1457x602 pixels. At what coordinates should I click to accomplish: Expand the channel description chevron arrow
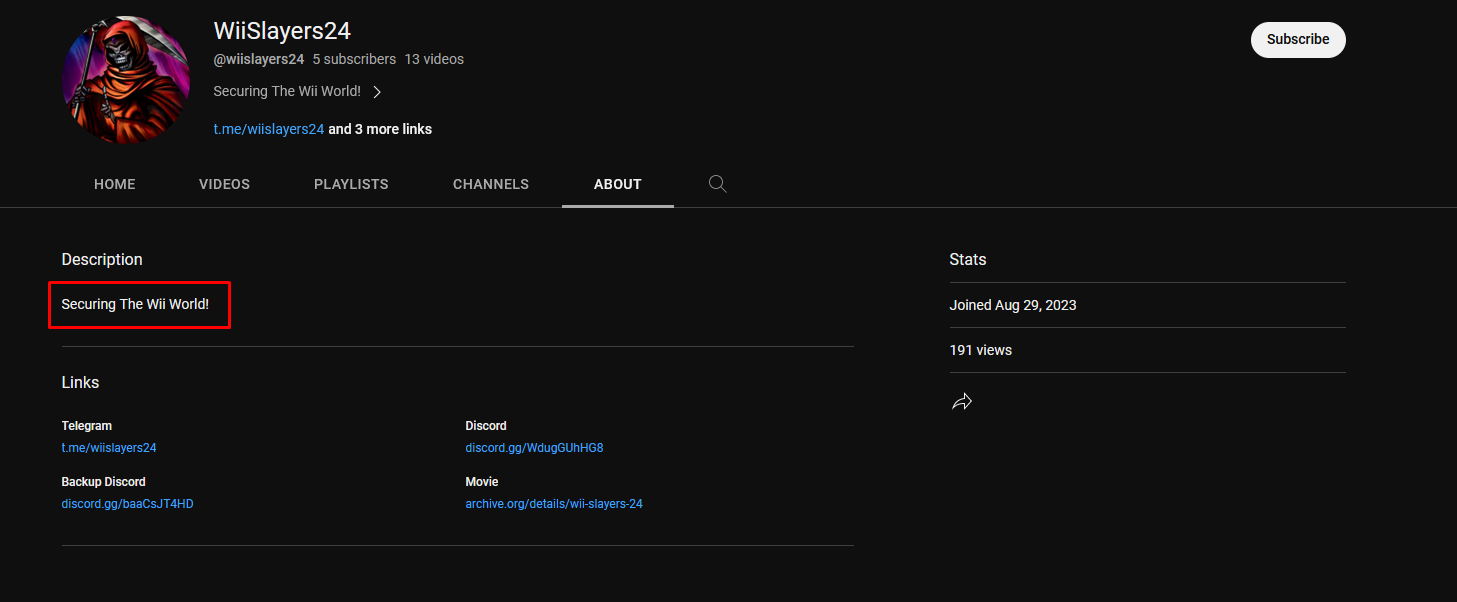377,92
